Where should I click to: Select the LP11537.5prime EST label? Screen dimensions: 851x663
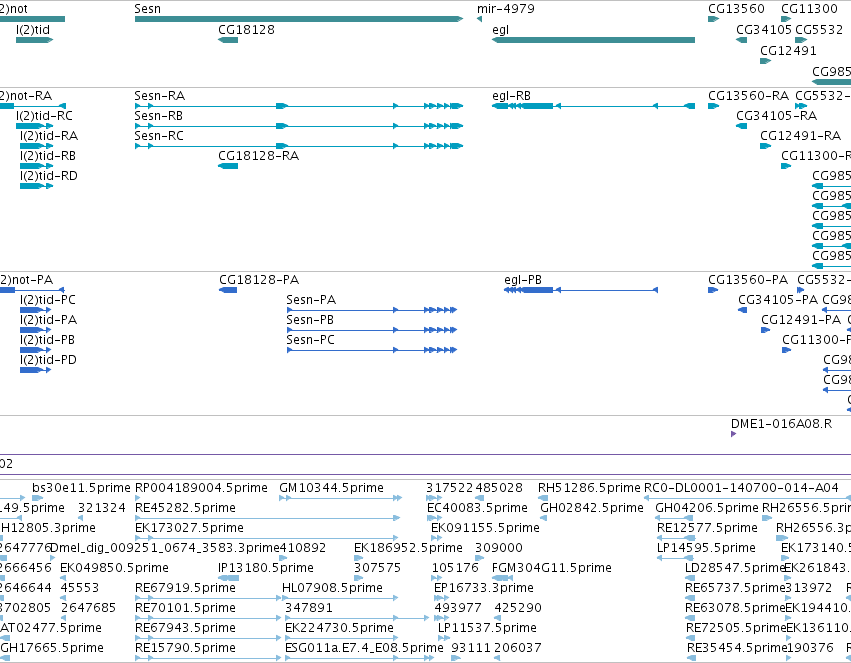(x=487, y=628)
